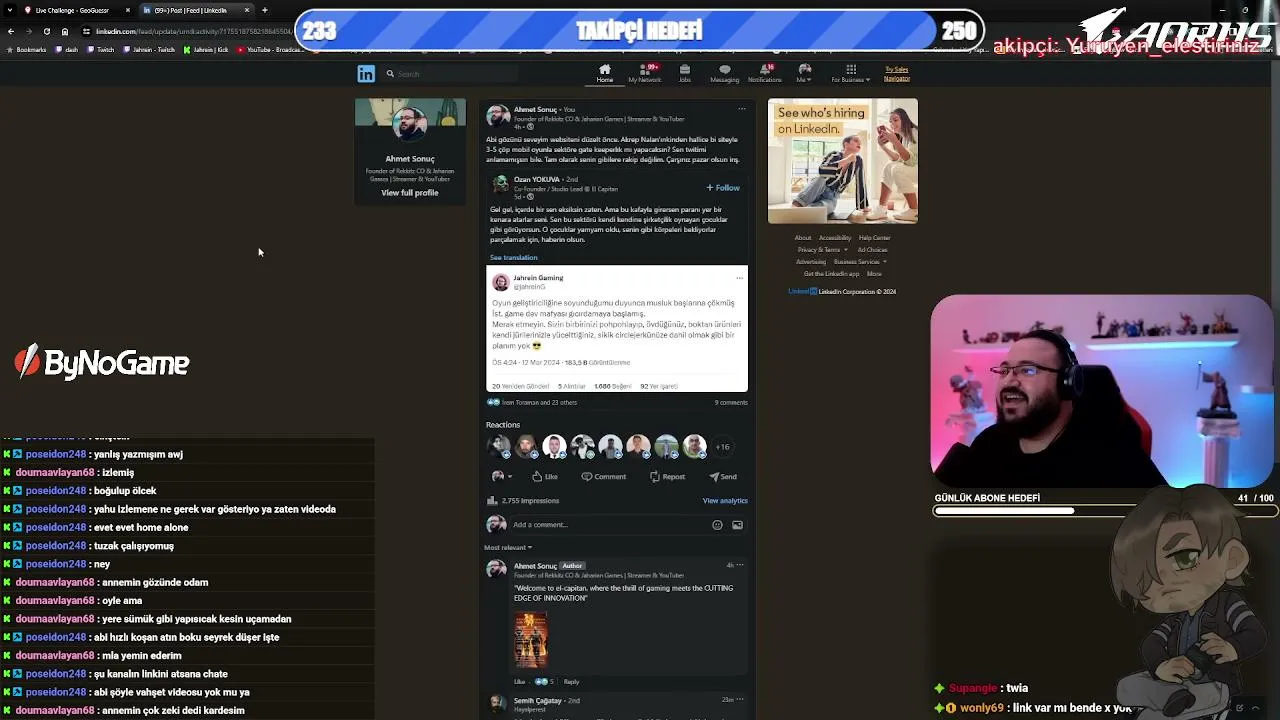Switch to the GeoGuessr Live Challenge tab

(72, 10)
